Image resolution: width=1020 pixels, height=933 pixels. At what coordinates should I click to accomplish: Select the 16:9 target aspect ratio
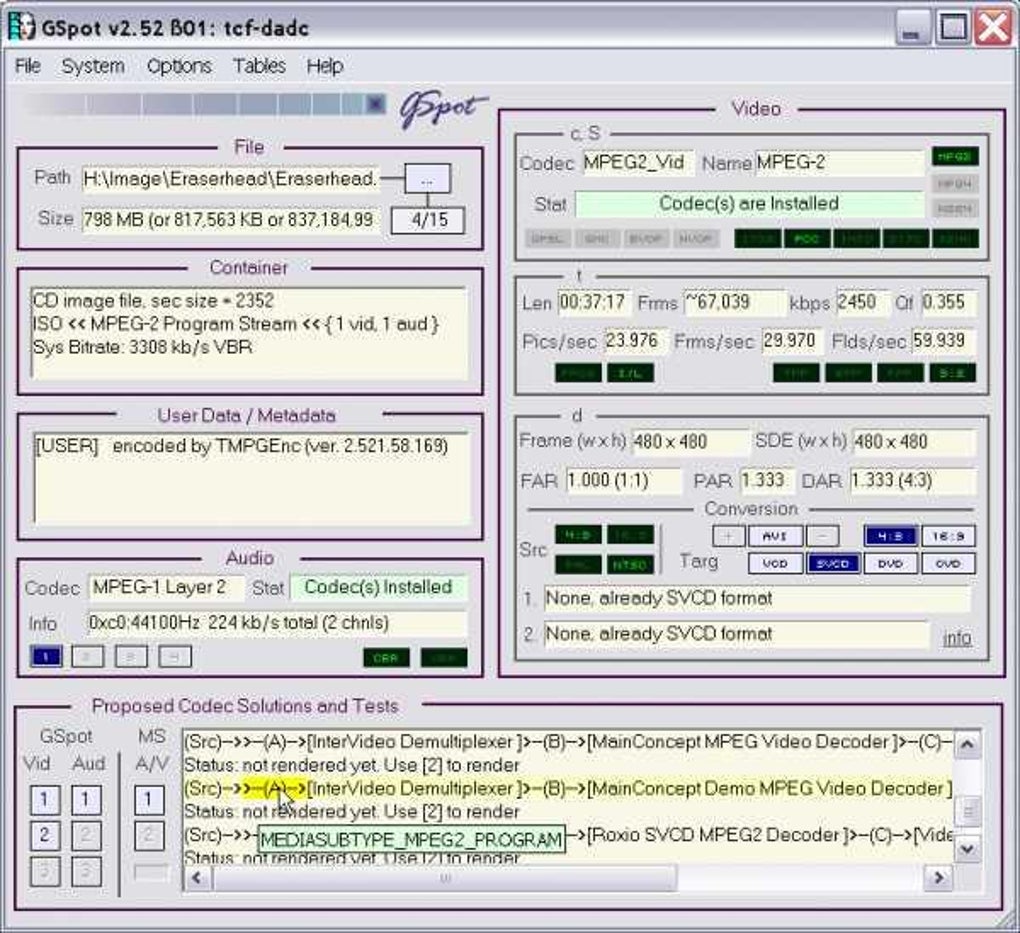[947, 536]
